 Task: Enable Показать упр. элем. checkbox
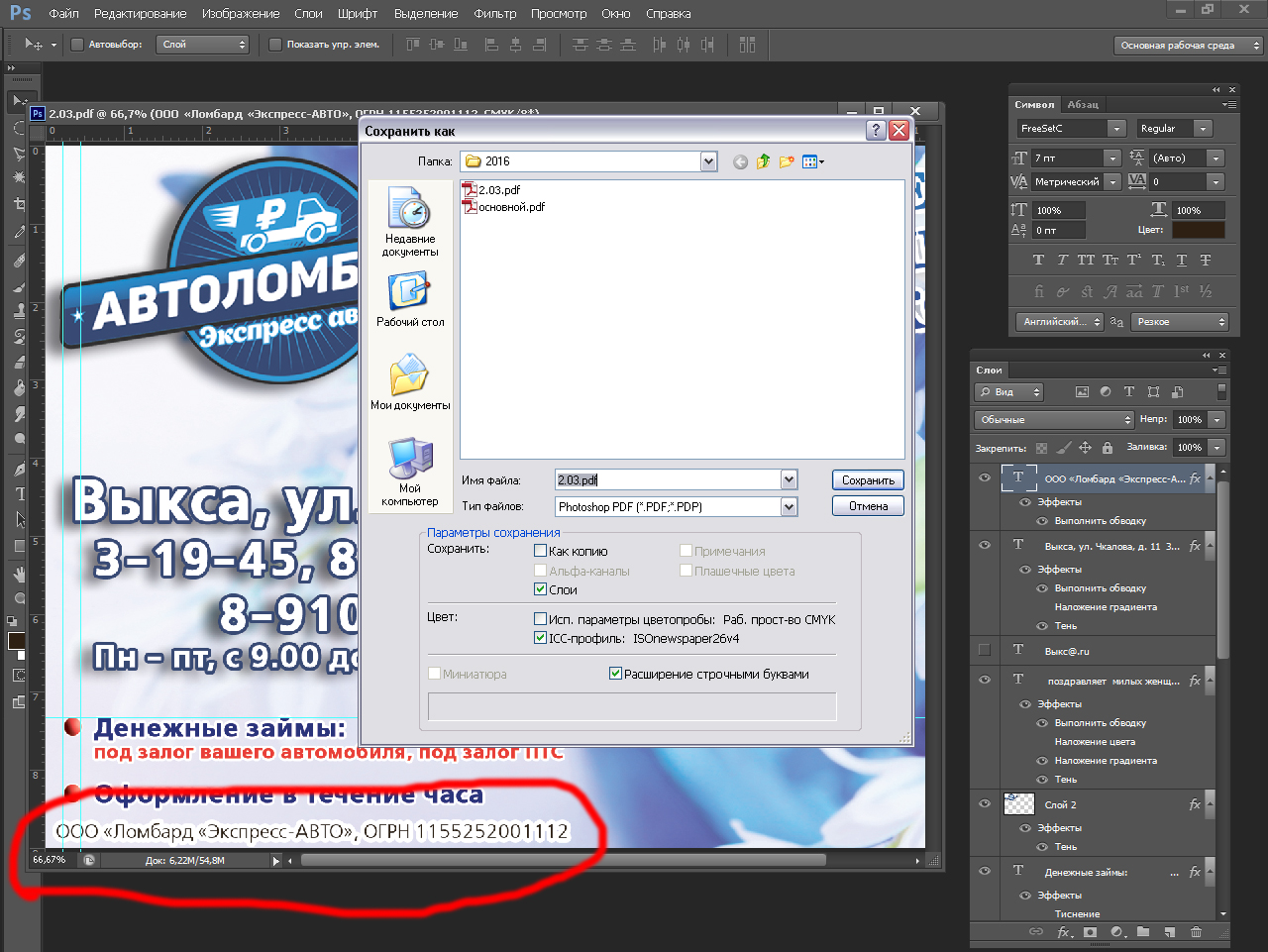[275, 45]
